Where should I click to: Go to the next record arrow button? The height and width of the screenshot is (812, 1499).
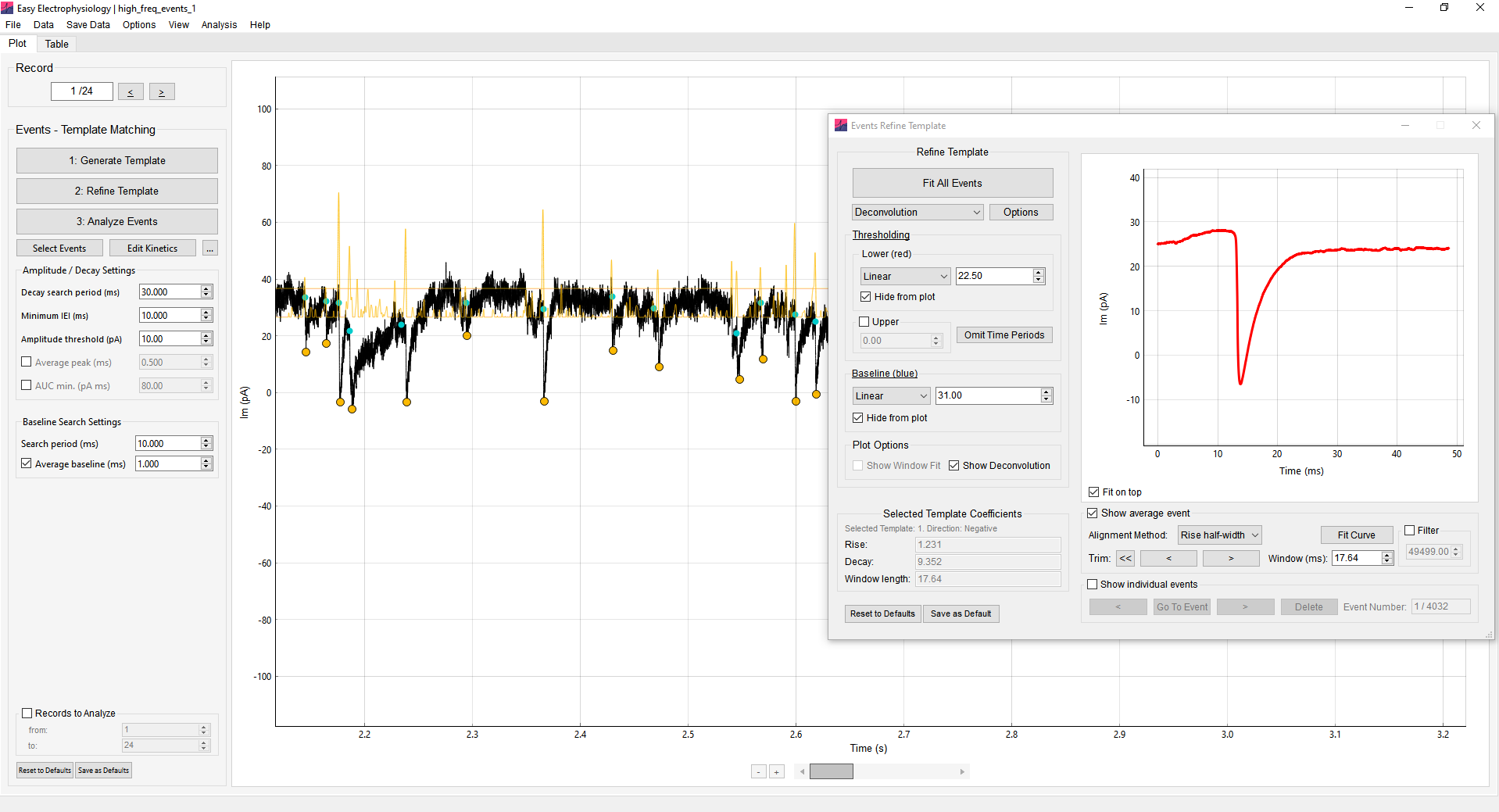pyautogui.click(x=162, y=92)
